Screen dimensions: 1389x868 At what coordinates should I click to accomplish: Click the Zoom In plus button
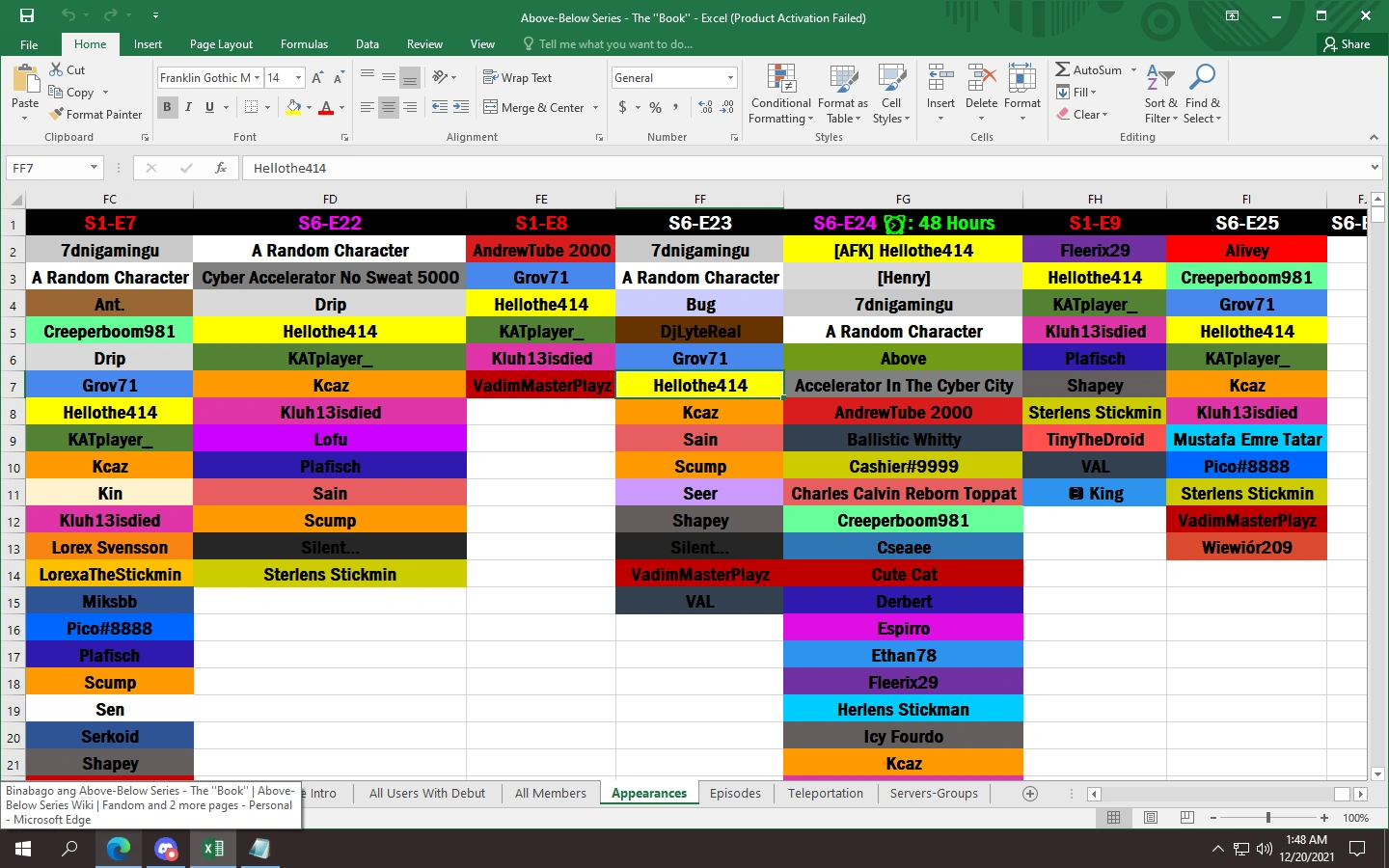pos(1324,818)
